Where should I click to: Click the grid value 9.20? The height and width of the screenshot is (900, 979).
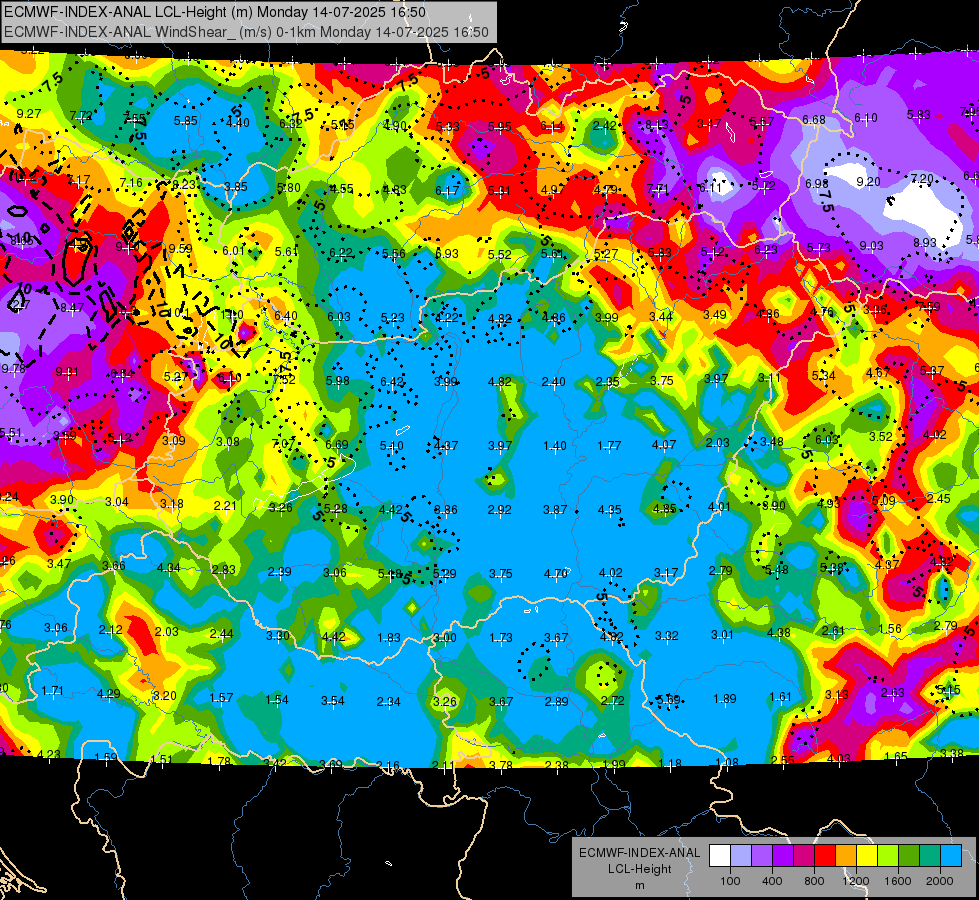[x=868, y=182]
